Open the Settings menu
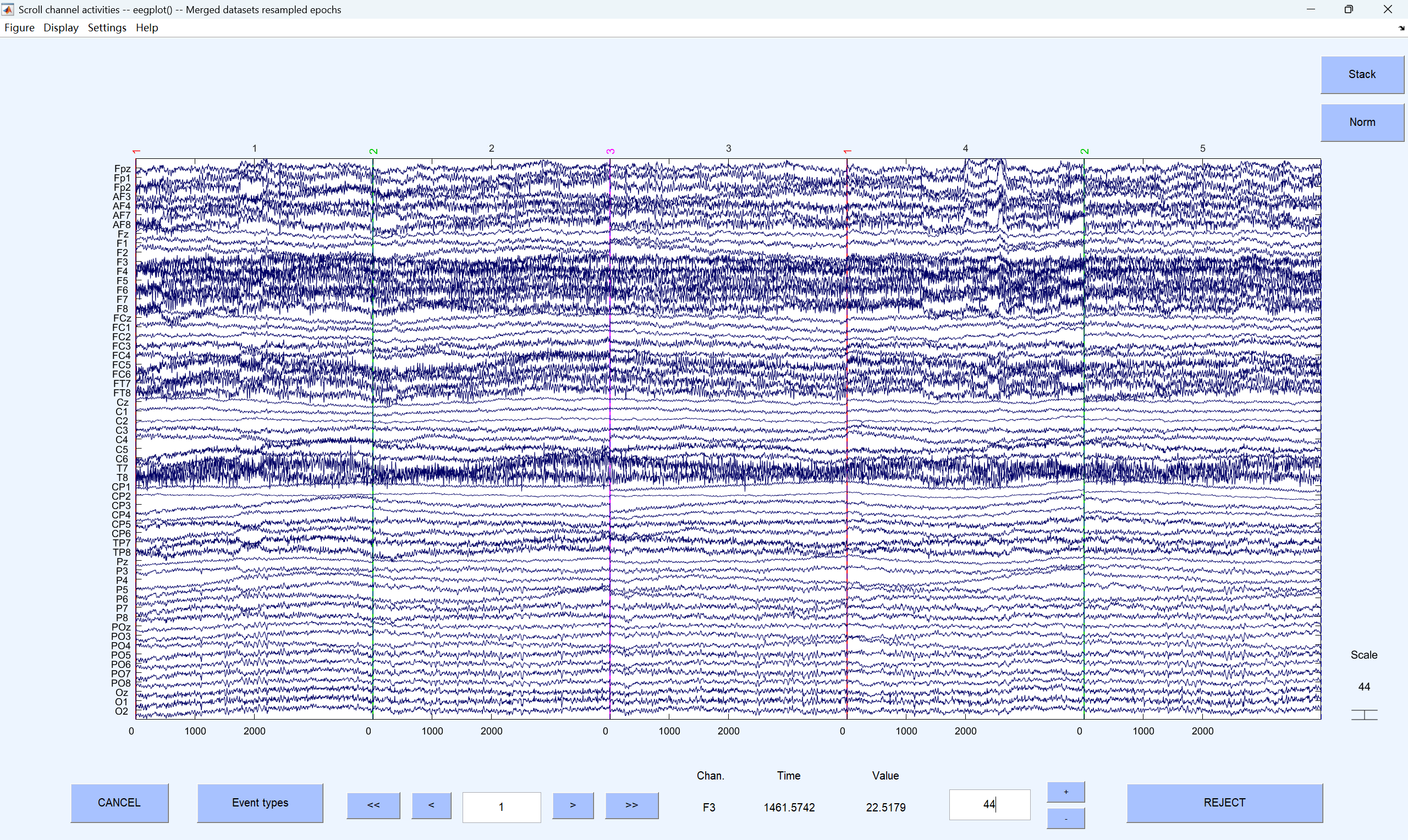This screenshot has height=840, width=1408. click(107, 27)
